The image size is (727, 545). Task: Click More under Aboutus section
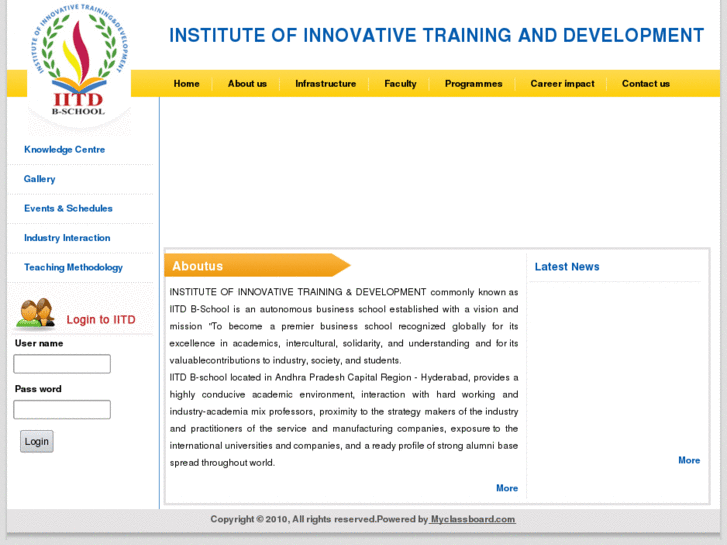tap(507, 488)
